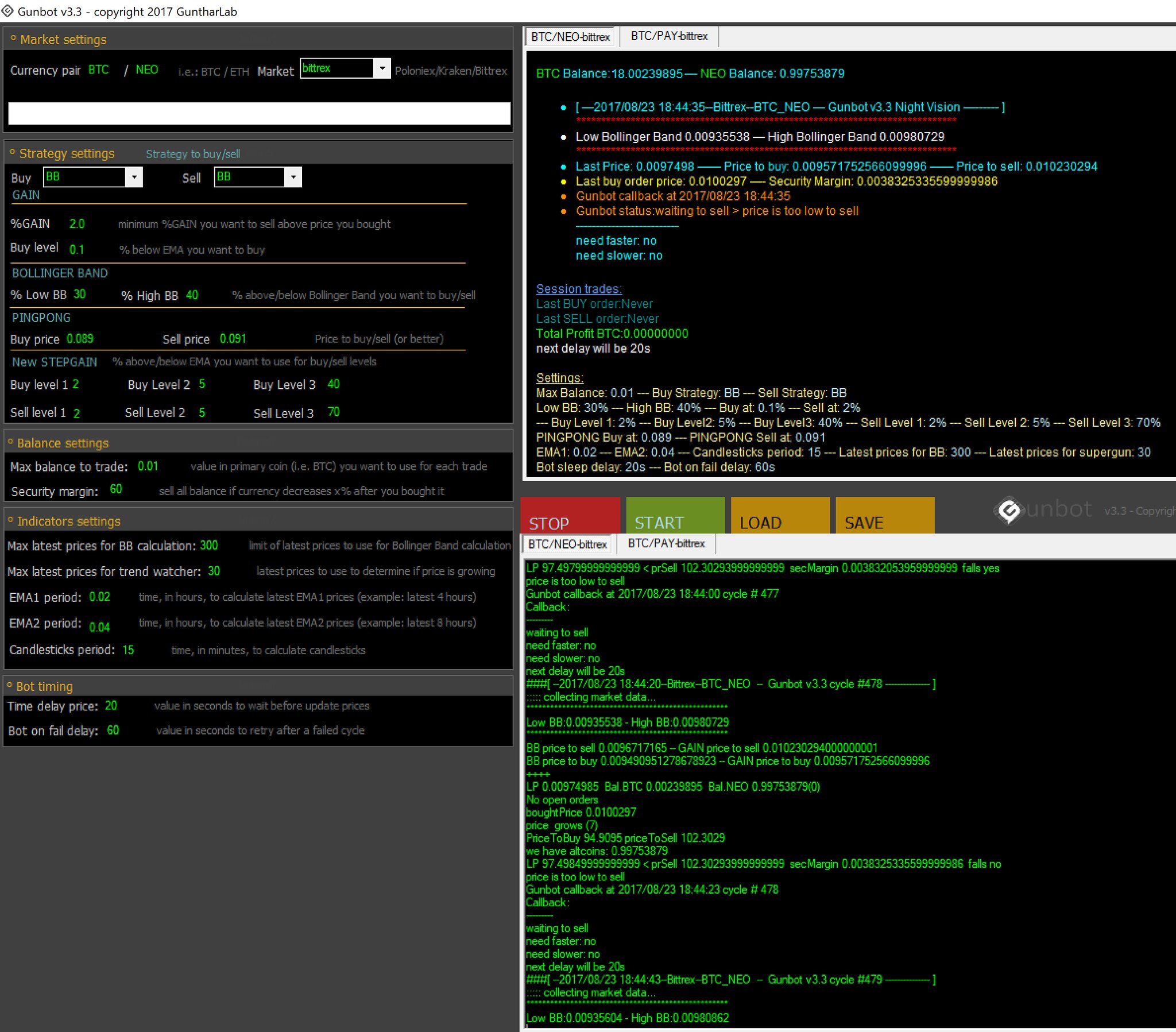Click the Strategy settings section header
This screenshot has height=1032, width=1176.
258,153
